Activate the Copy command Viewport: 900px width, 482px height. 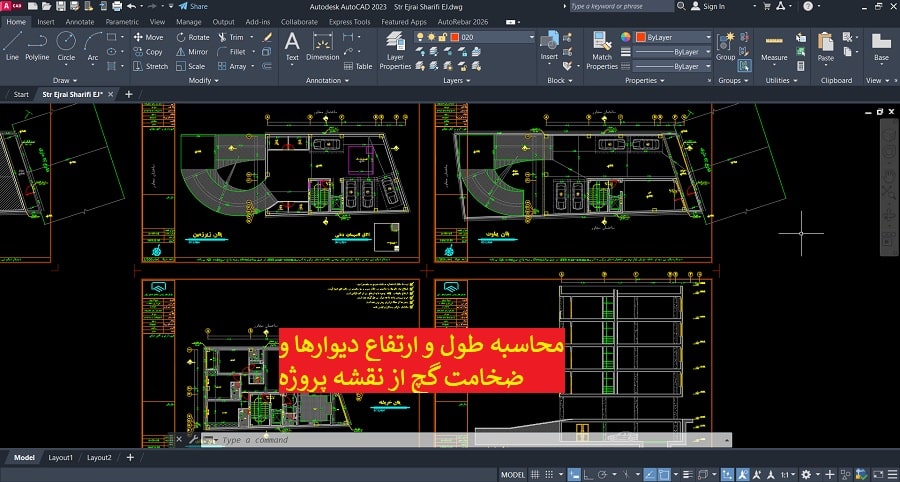point(149,52)
